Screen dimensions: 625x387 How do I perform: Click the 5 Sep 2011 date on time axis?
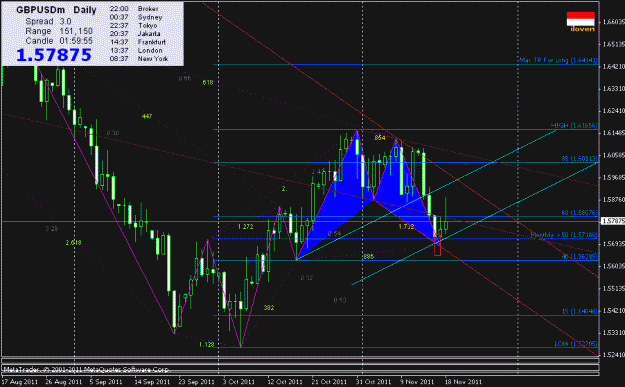105,382
